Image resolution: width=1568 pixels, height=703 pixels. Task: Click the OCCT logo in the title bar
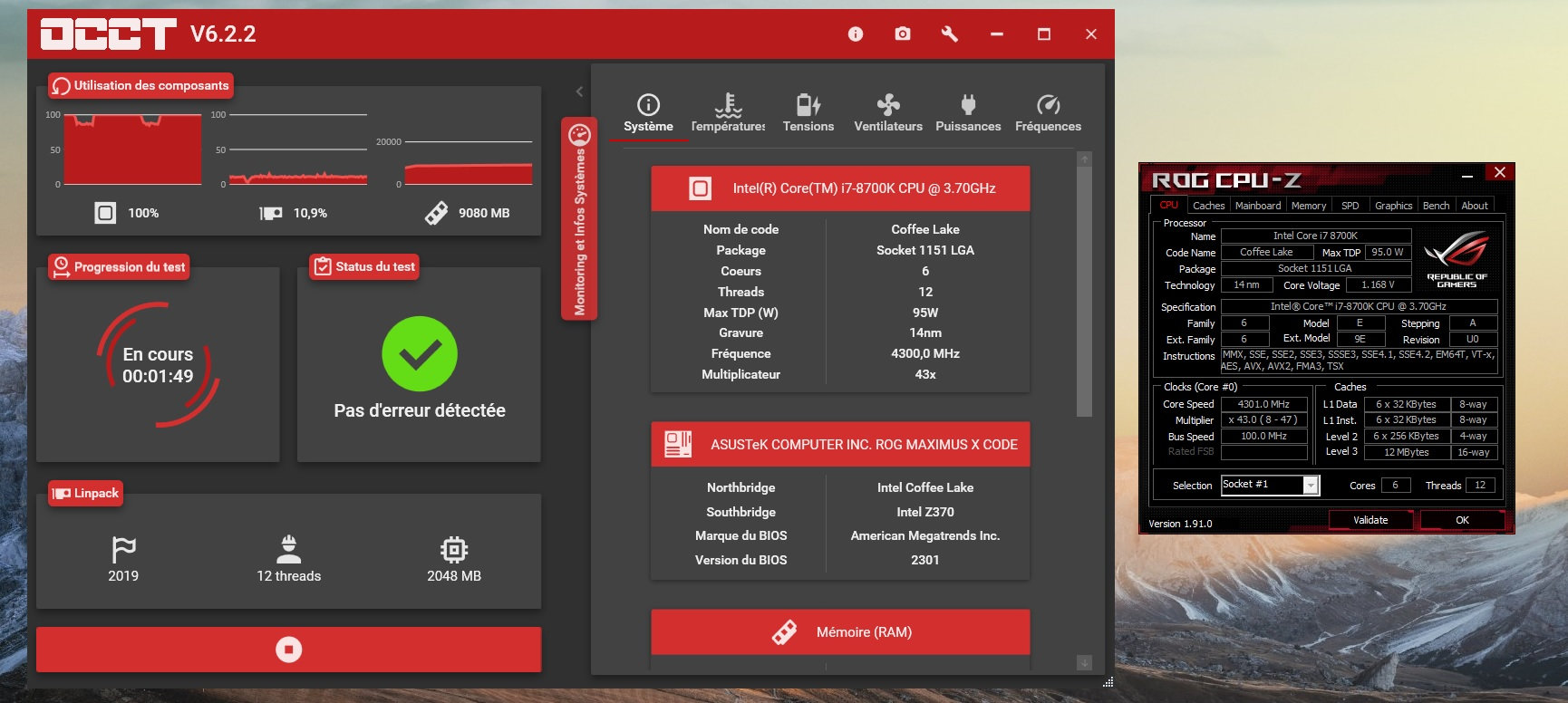coord(108,34)
